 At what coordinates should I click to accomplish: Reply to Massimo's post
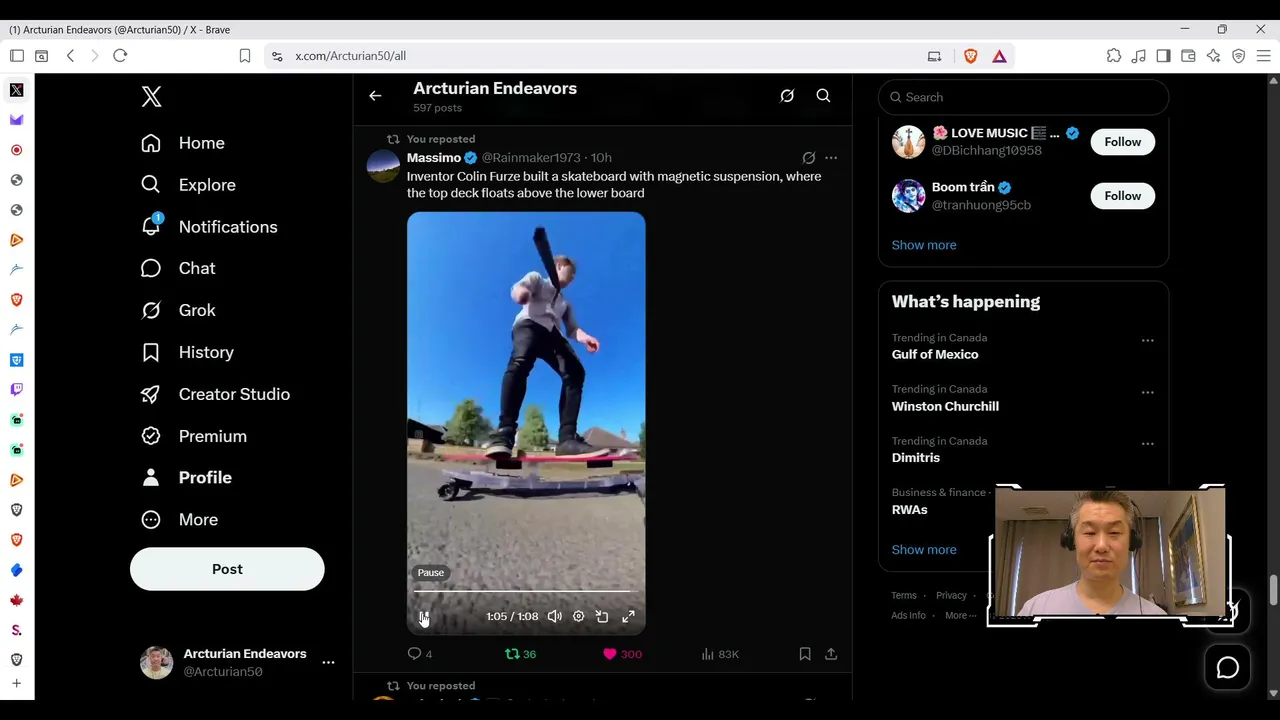[420, 654]
